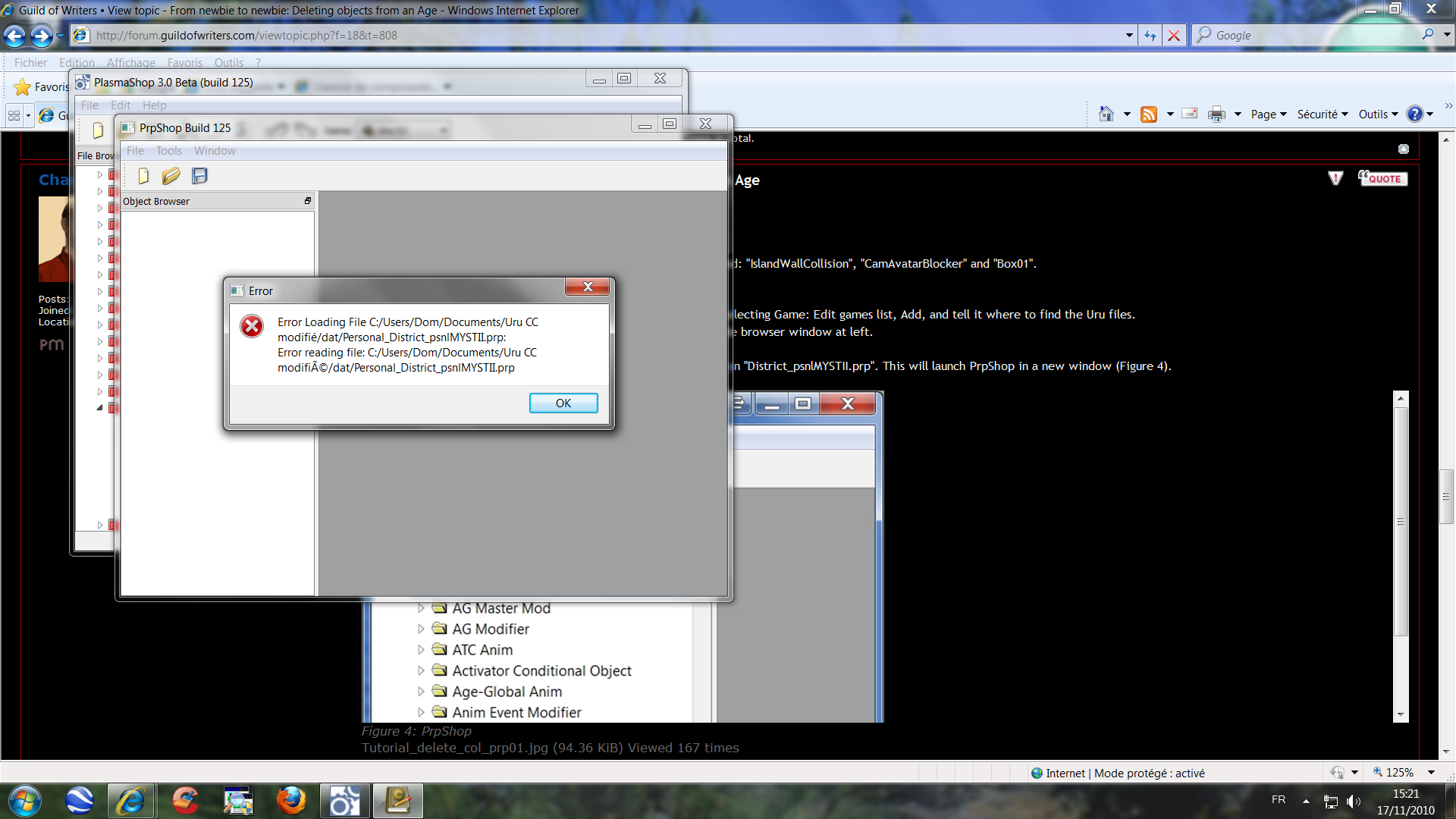Click the red stop loading icon
1456x819 pixels.
[1174, 35]
